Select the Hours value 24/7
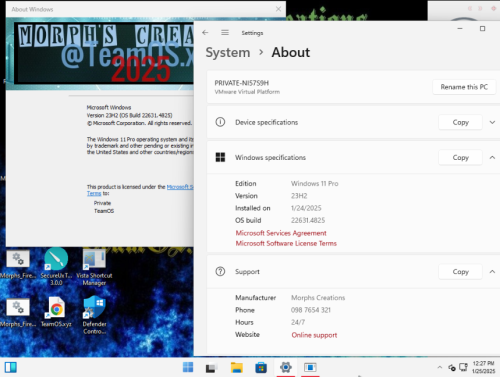Screen dimensions: 500x377 click(x=298, y=322)
